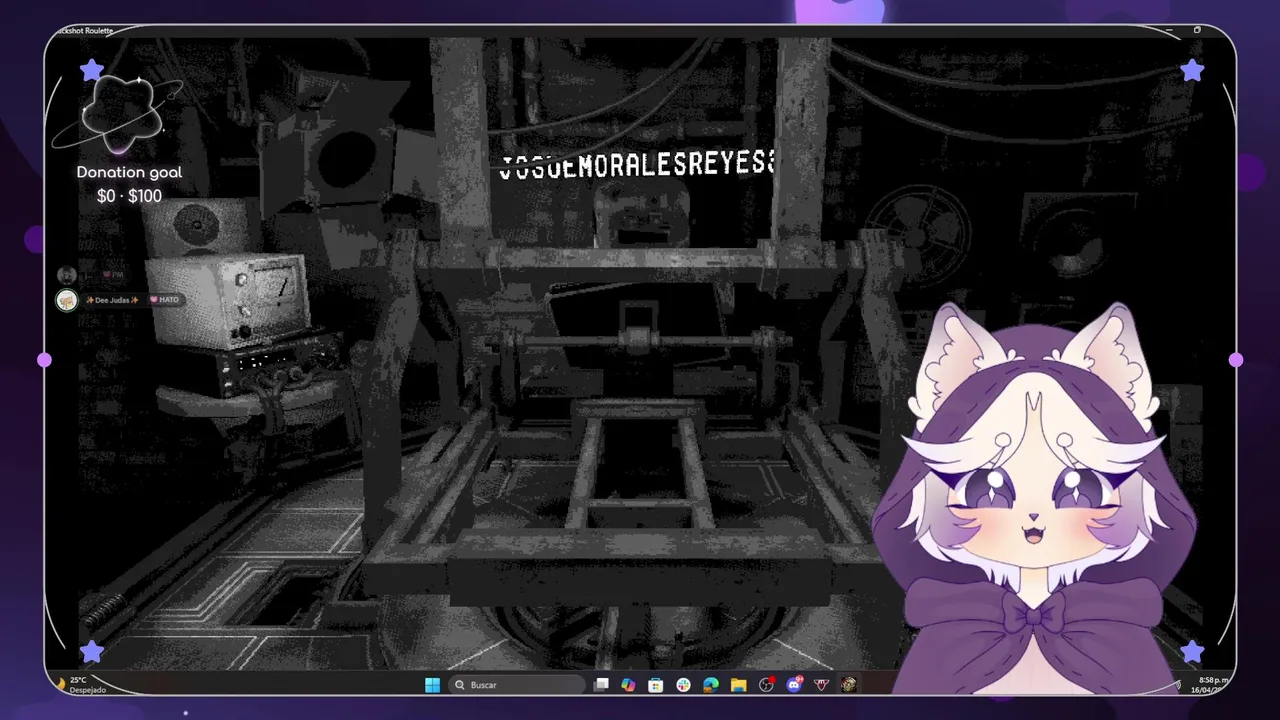Launch Copilot from the taskbar
The image size is (1280, 720).
click(628, 685)
